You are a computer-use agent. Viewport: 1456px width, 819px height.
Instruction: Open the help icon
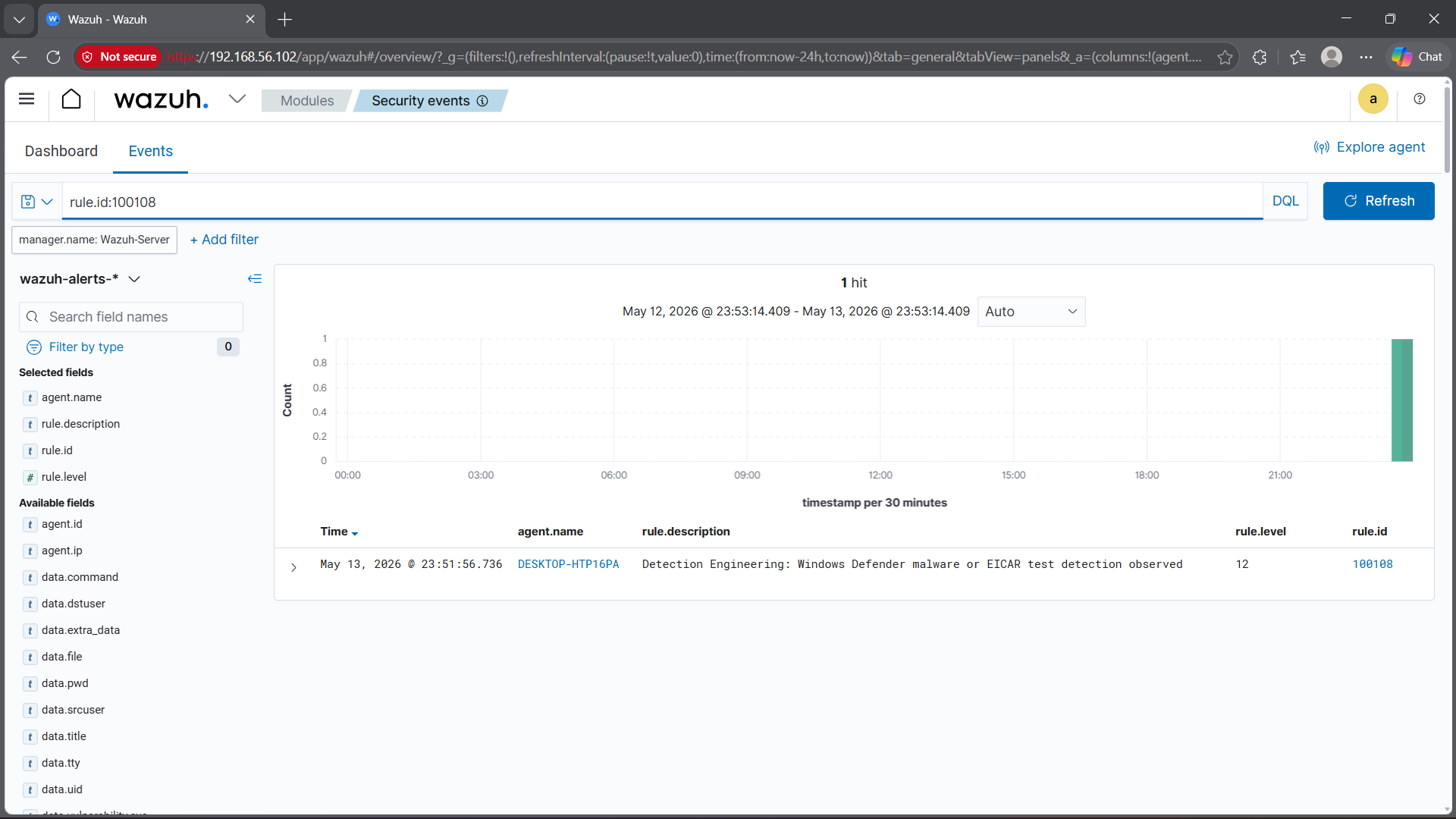coord(1420,99)
